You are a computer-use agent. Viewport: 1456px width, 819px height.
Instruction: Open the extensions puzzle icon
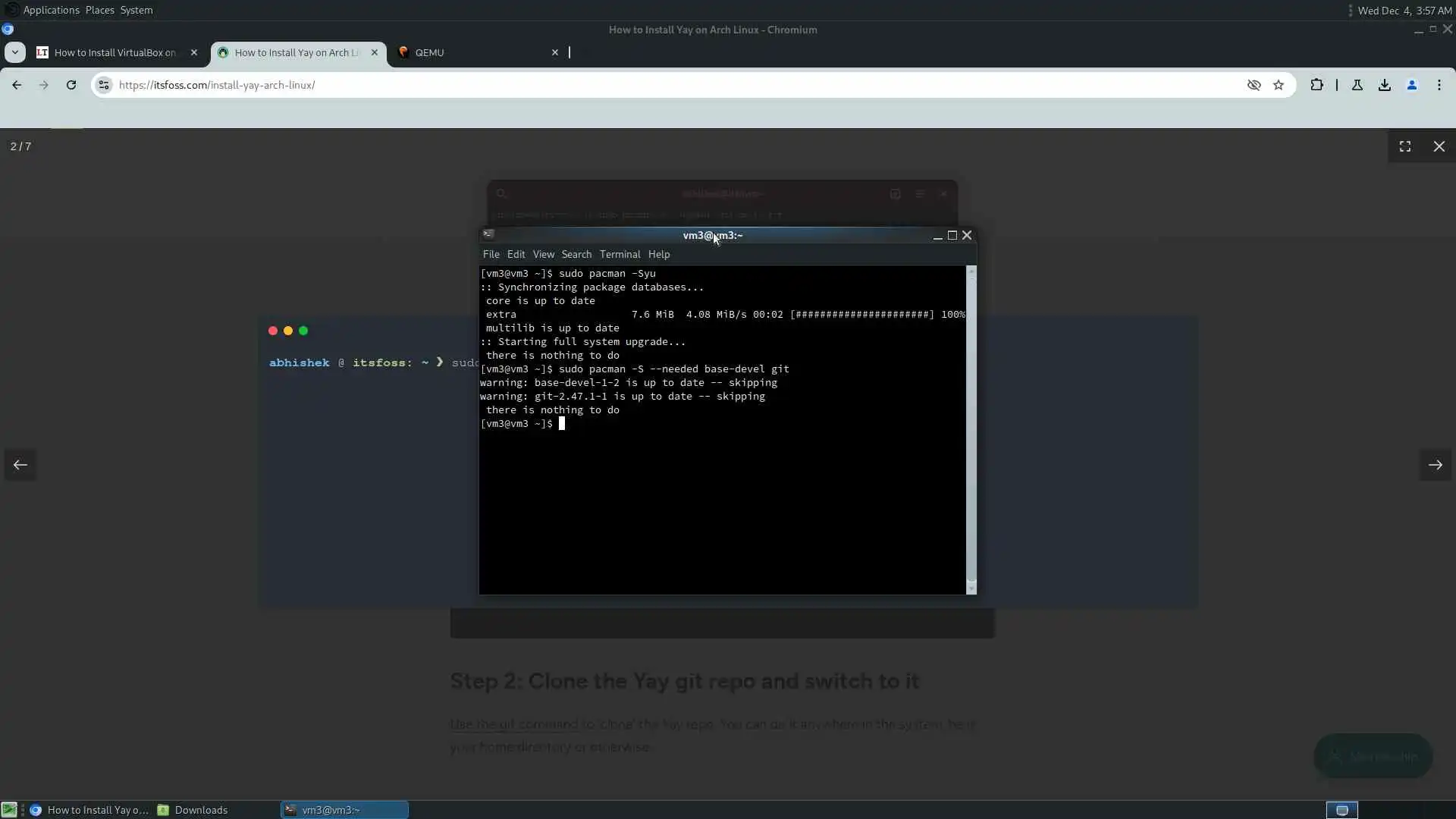[1316, 85]
